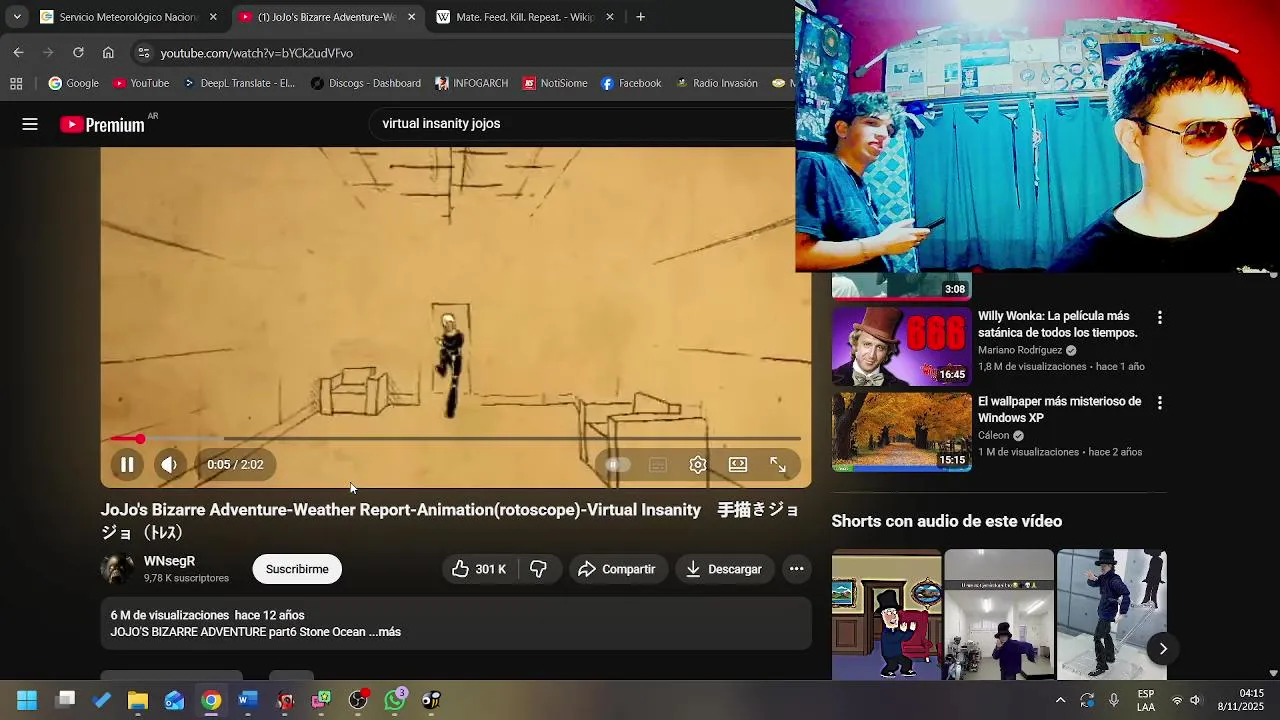This screenshot has height=720, width=1280.
Task: Toggle subtitles in the player controls
Action: point(658,465)
